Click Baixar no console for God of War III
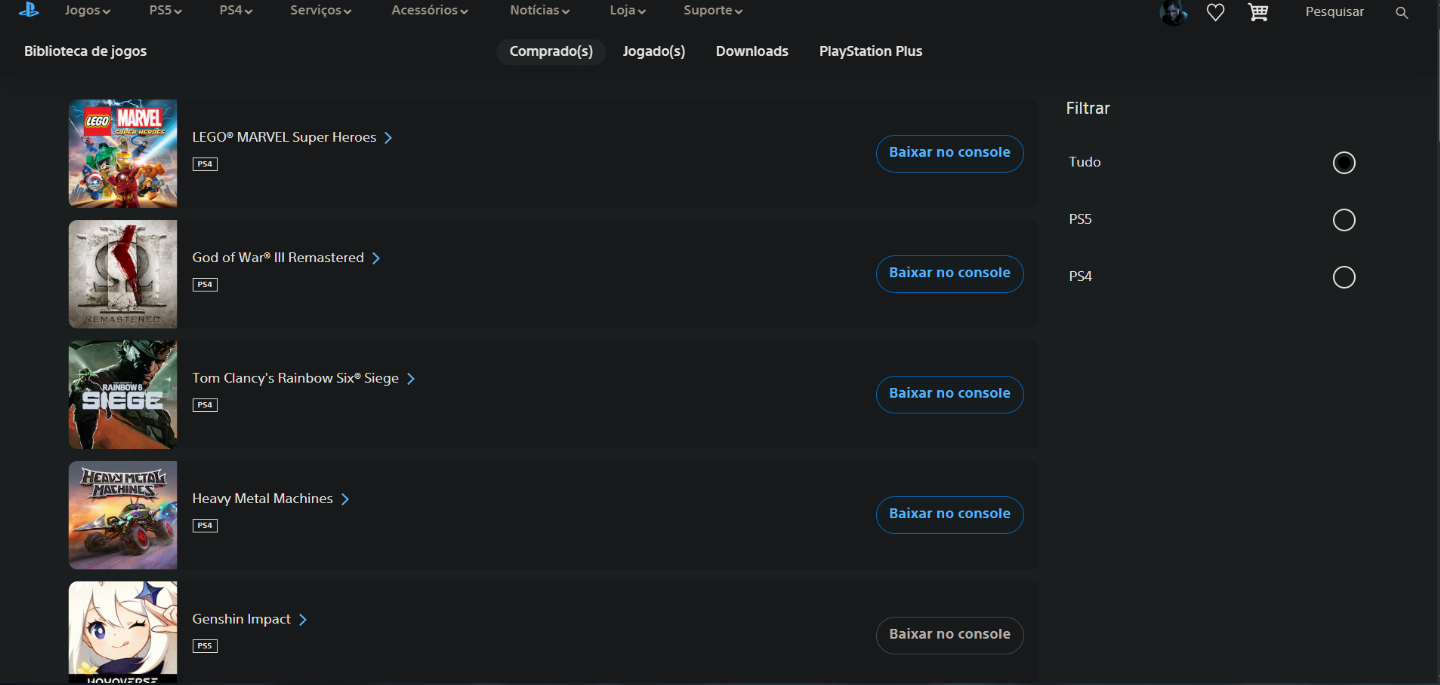1440x685 pixels. pos(950,273)
